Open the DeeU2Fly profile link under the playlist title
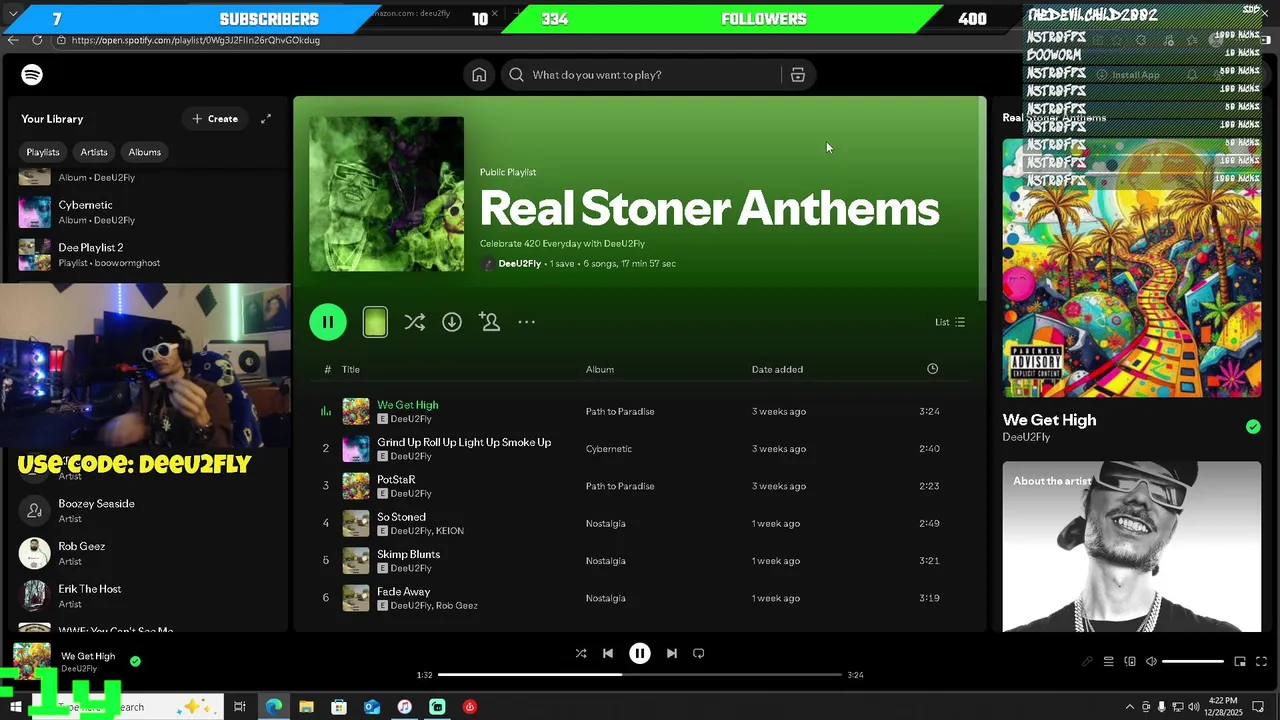Screen dimensions: 1280x720 click(x=519, y=264)
